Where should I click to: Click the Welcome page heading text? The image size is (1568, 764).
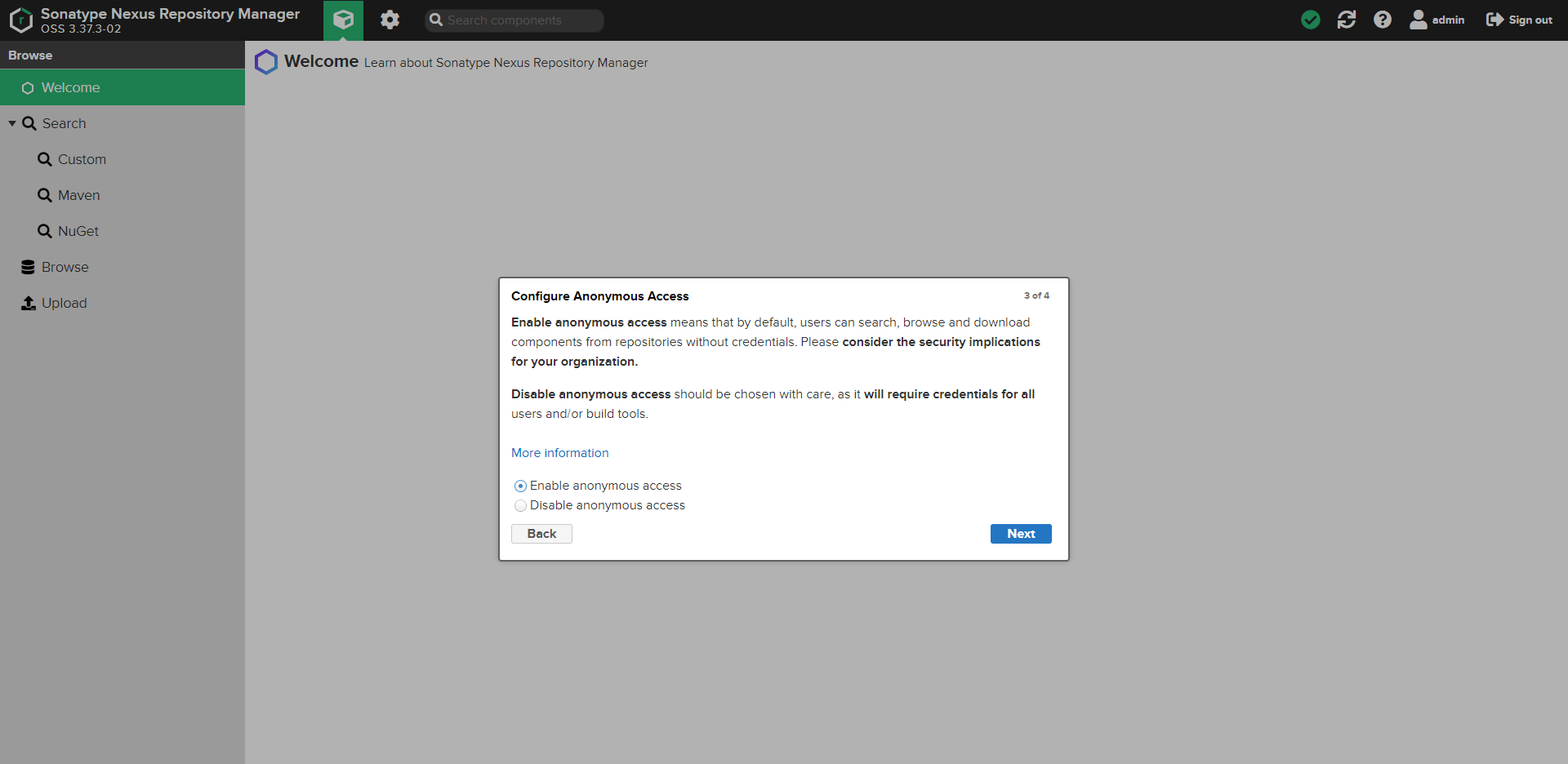click(x=322, y=61)
